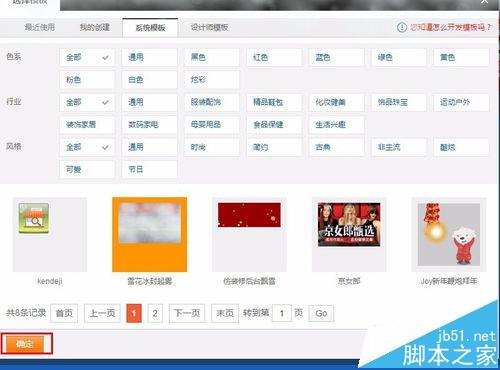Screen dimensions: 500x370
Task: Select 全部 in the 行业 filter row
Action: tap(87, 102)
